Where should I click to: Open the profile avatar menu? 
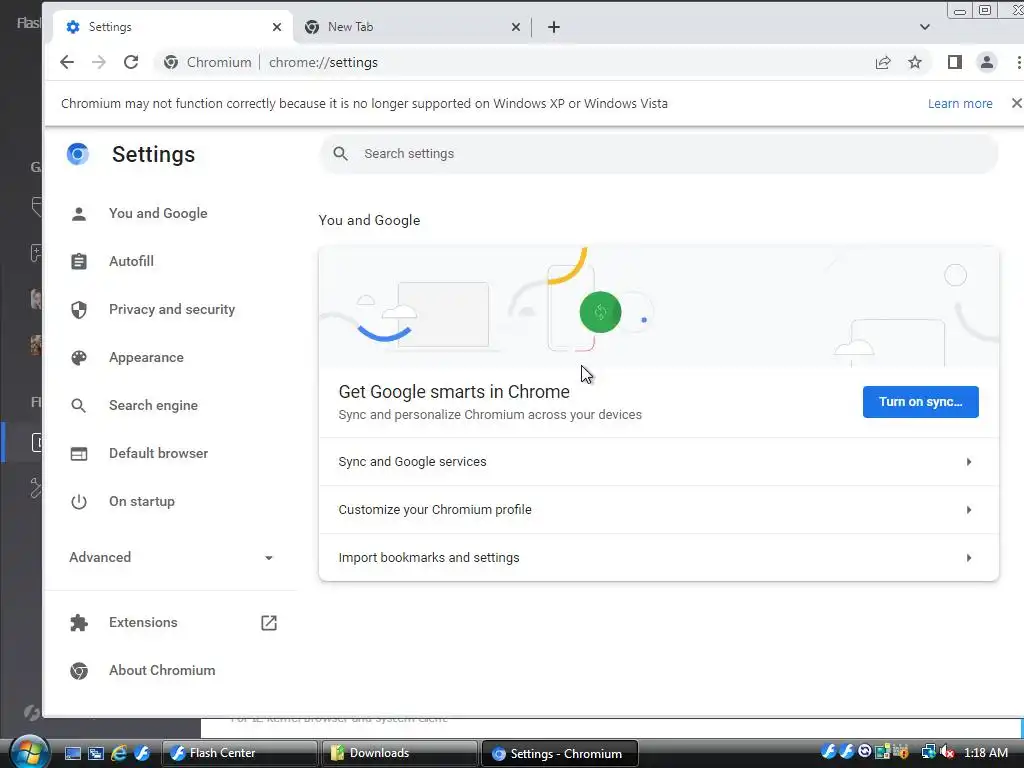[x=987, y=62]
